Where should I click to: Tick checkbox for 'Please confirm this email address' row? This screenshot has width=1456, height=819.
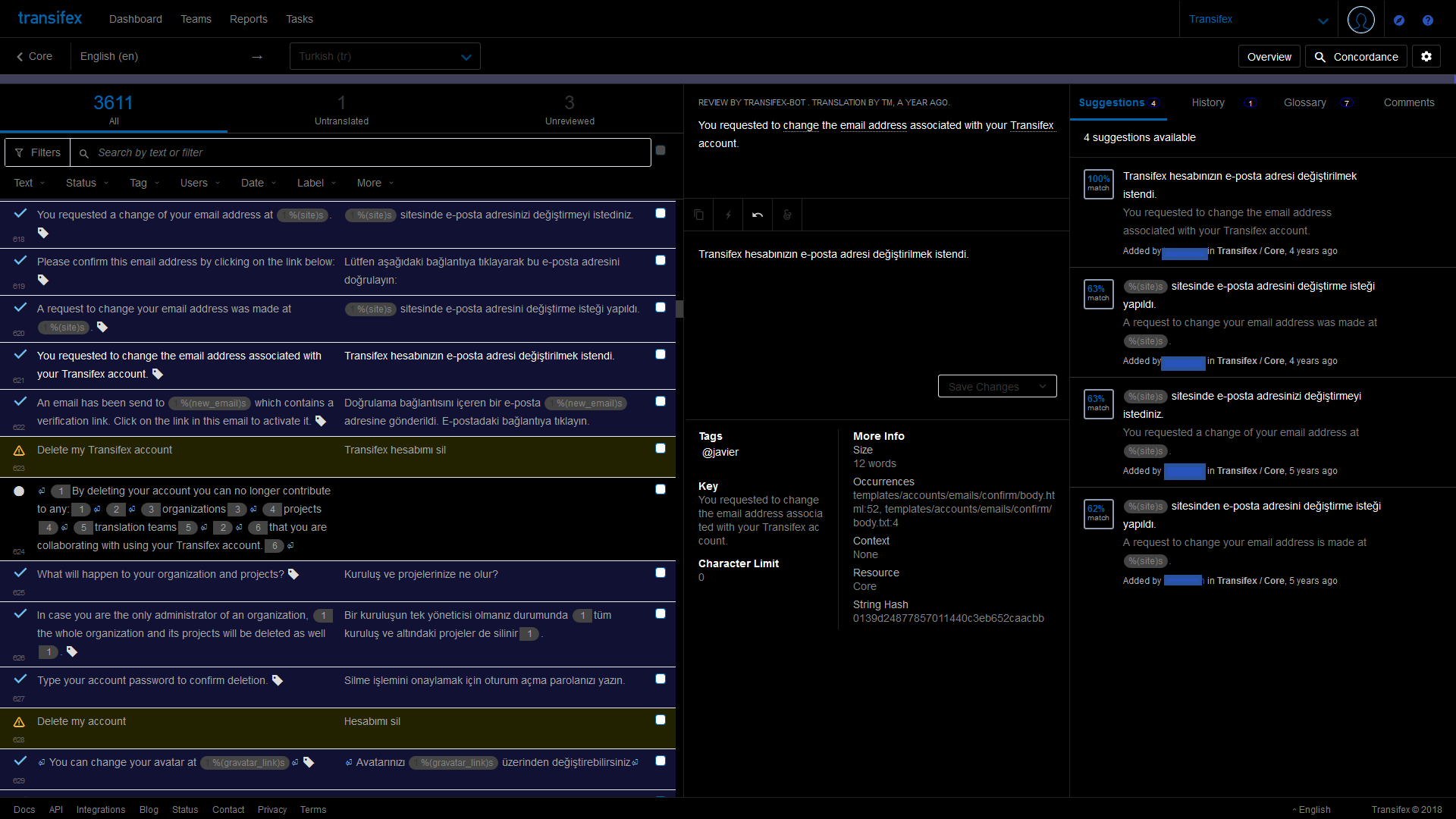[x=661, y=261]
